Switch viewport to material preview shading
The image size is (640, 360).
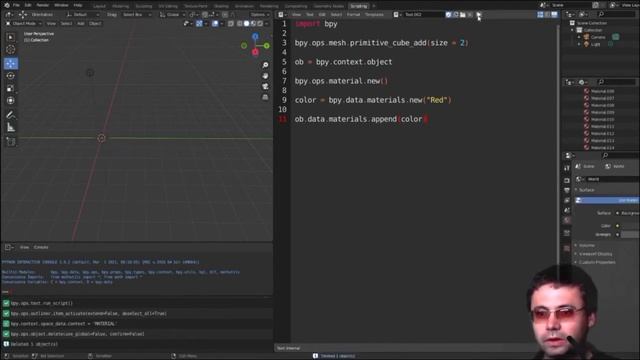pos(253,24)
